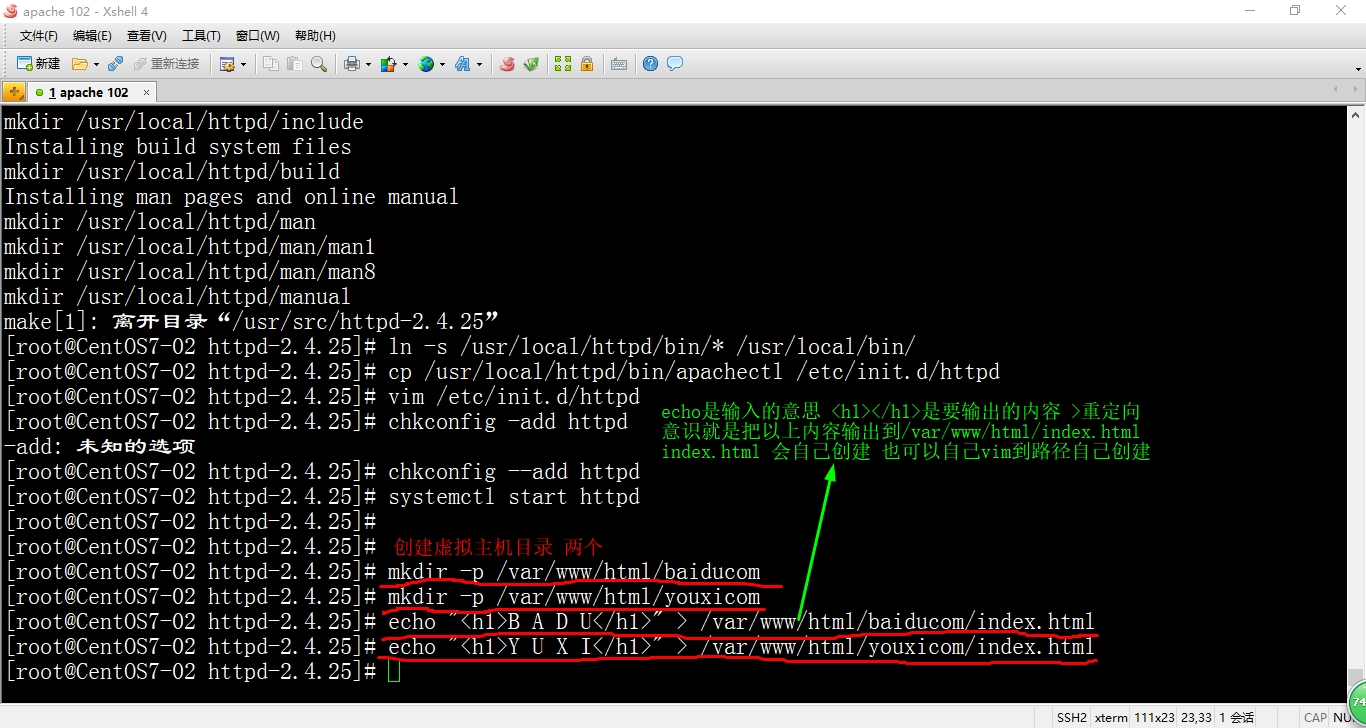The width and height of the screenshot is (1366, 728).
Task: Click the tab scroll right arrow
Action: point(1356,90)
